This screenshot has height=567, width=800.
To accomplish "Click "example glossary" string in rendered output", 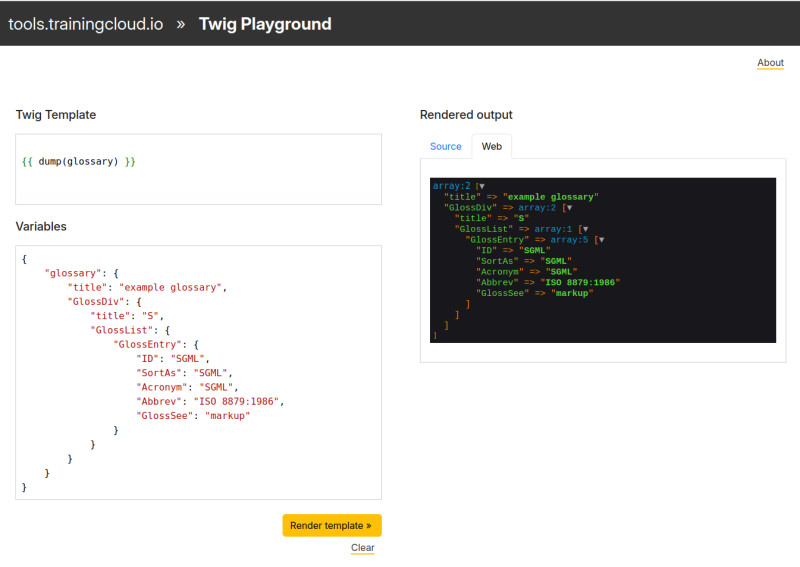I will pyautogui.click(x=551, y=197).
